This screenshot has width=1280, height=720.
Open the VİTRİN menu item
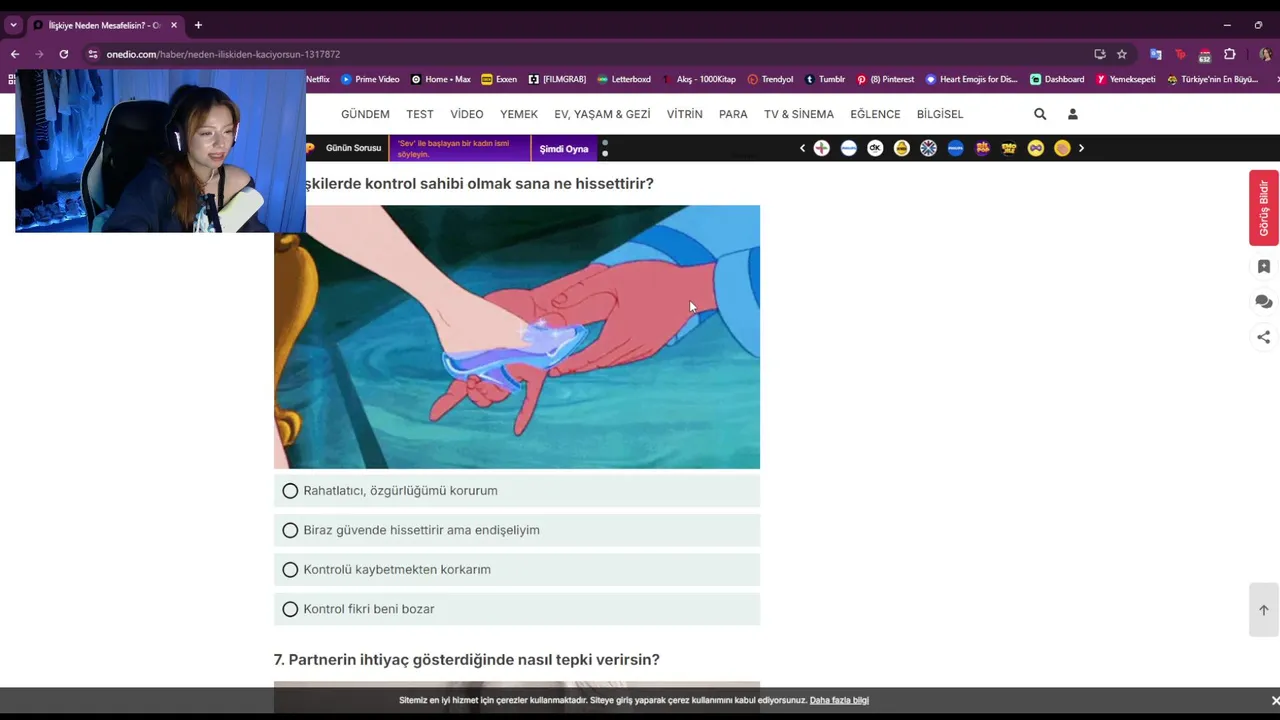coord(685,114)
